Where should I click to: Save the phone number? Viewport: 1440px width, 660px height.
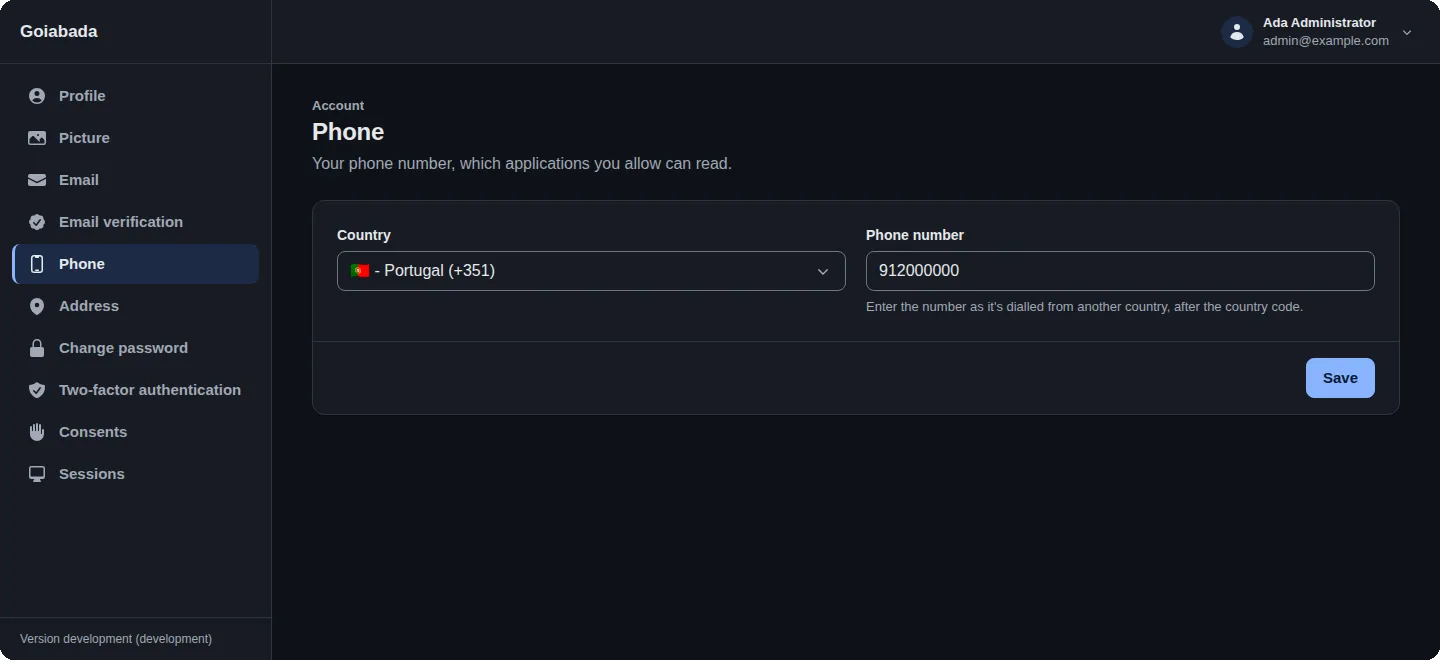click(x=1340, y=378)
